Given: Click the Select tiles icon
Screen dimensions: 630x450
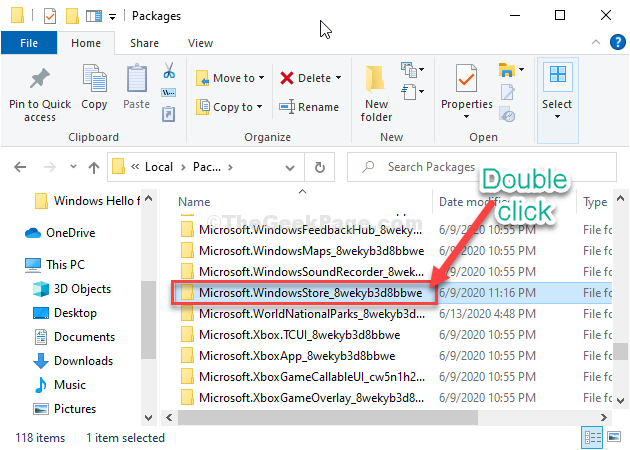Looking at the screenshot, I should click(558, 75).
